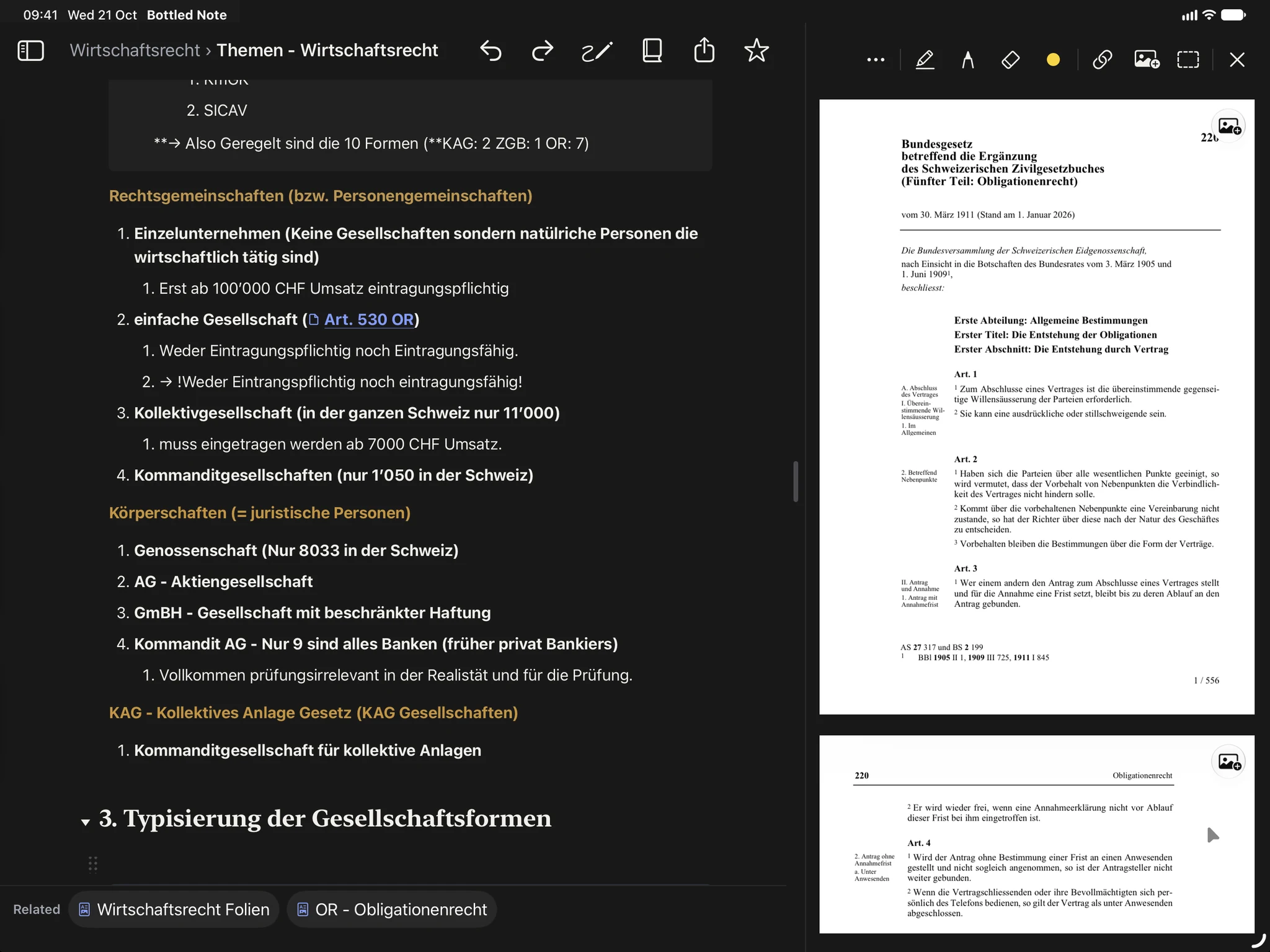
Task: Click the SICAV list entry
Action: tap(226, 110)
